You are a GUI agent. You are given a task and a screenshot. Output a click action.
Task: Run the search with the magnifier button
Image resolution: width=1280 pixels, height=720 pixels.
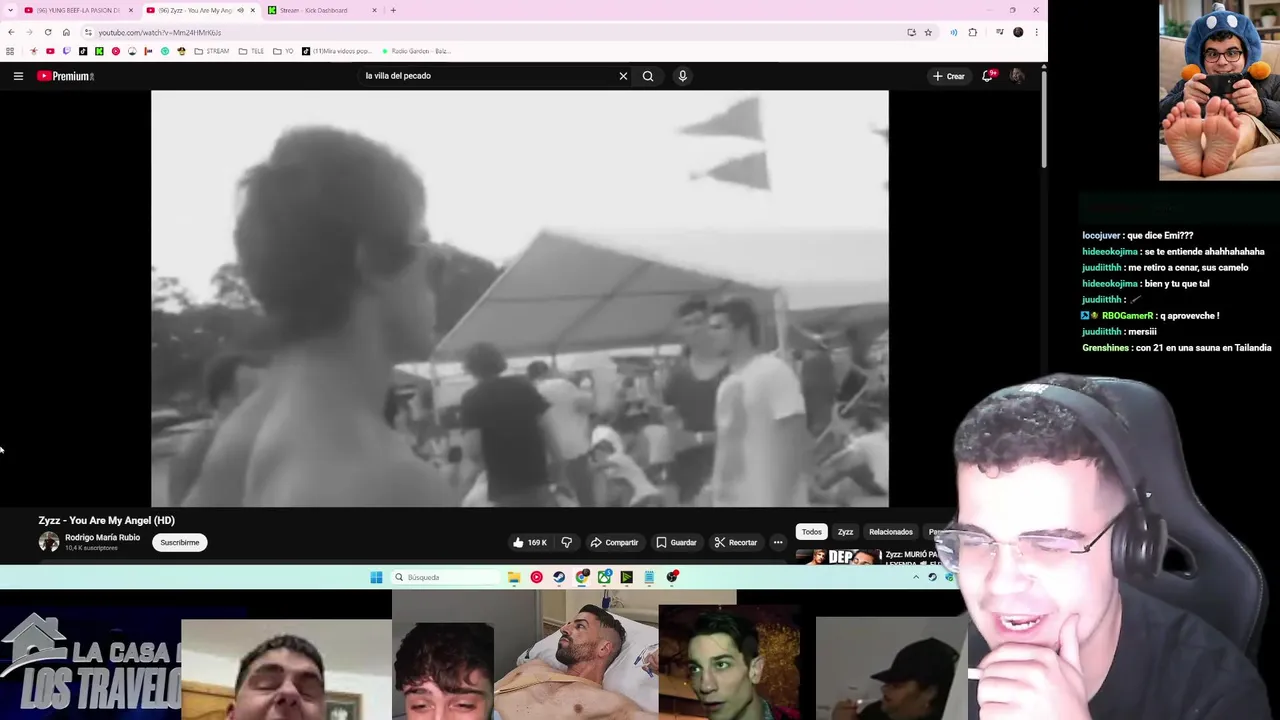pos(648,76)
